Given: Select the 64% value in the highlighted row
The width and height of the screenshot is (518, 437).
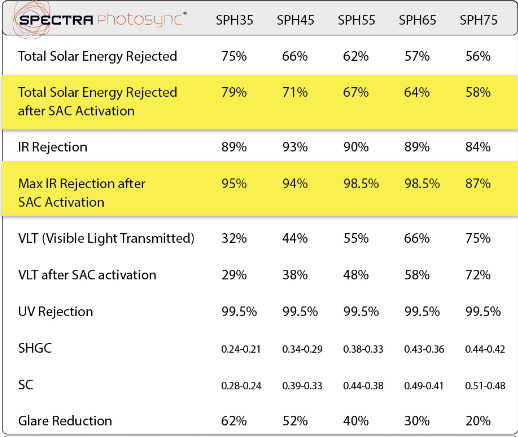Looking at the screenshot, I should point(417,92).
